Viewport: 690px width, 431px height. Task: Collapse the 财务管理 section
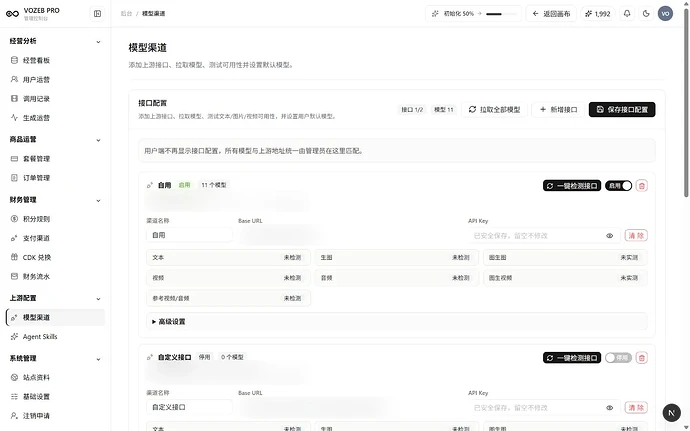pos(98,200)
